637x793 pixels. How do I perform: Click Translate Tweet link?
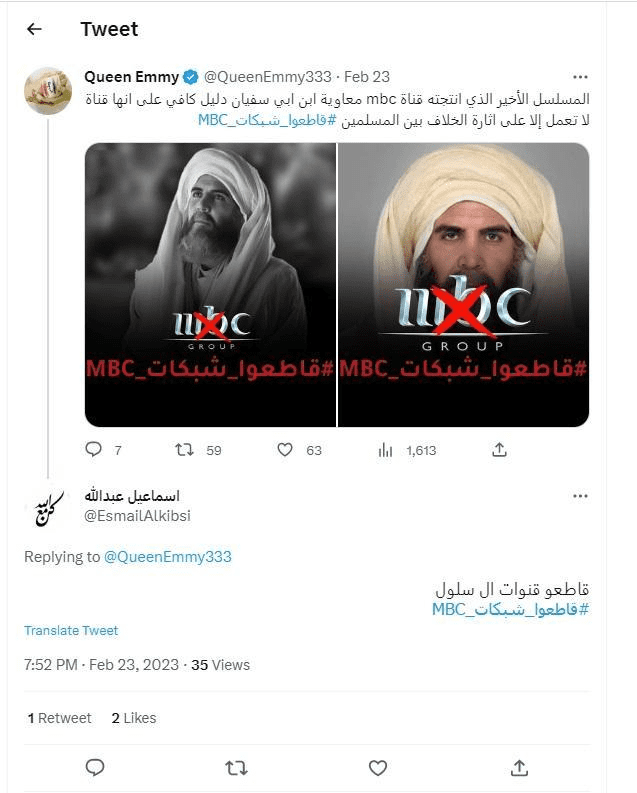click(x=71, y=631)
